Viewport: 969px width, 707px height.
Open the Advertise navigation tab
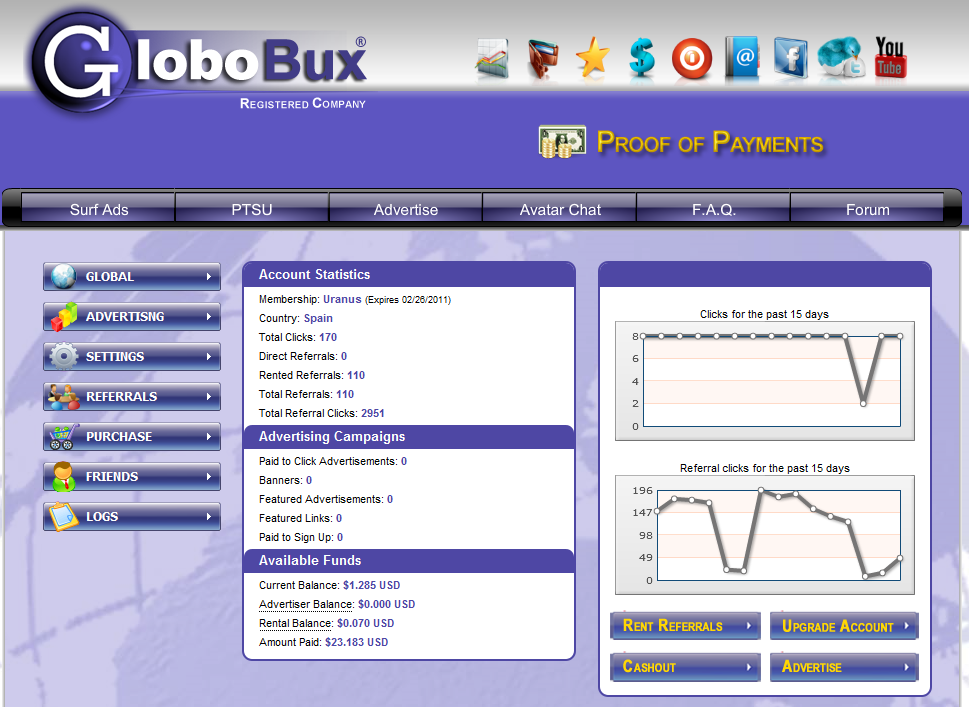[x=405, y=210]
